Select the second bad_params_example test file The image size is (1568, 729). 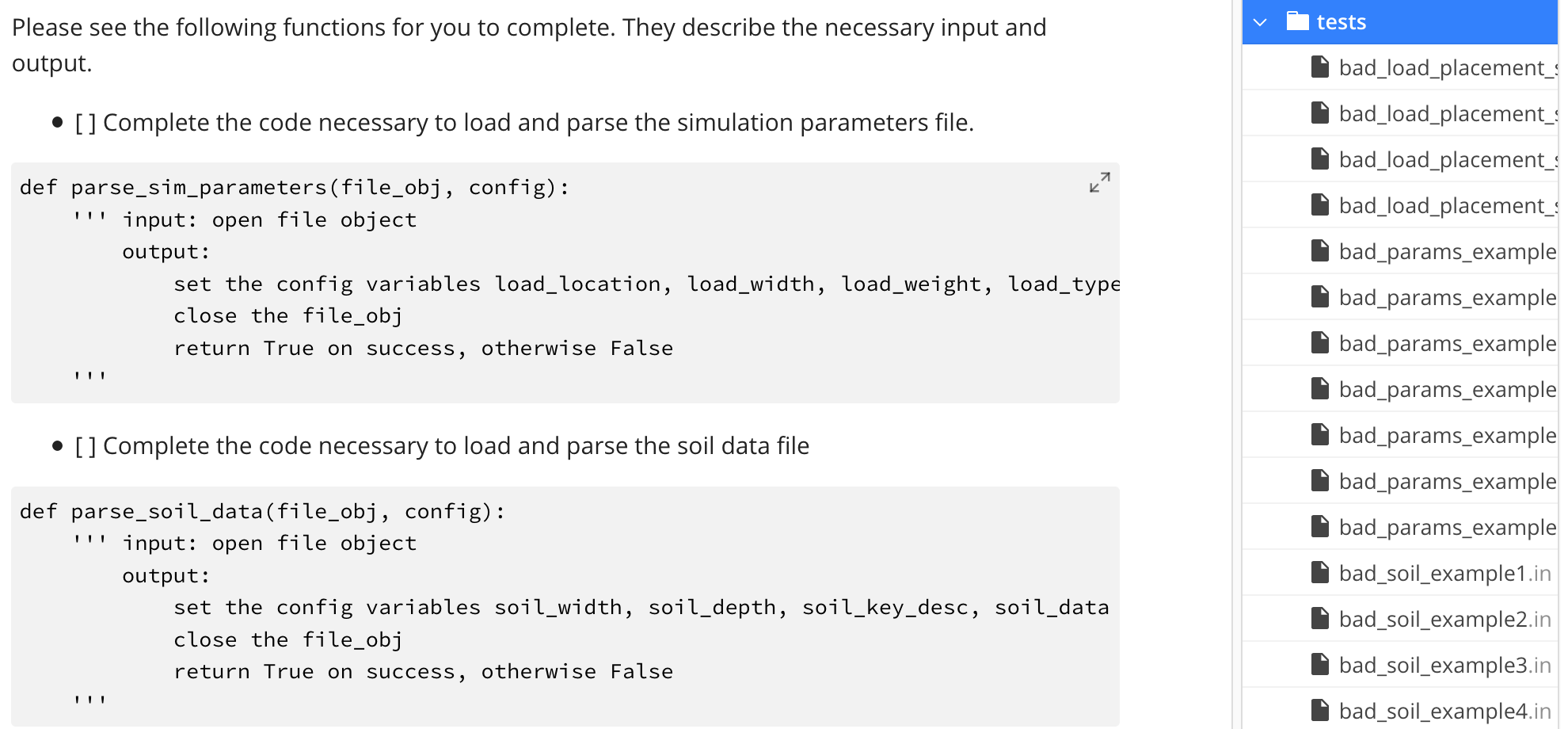pyautogui.click(x=1441, y=296)
